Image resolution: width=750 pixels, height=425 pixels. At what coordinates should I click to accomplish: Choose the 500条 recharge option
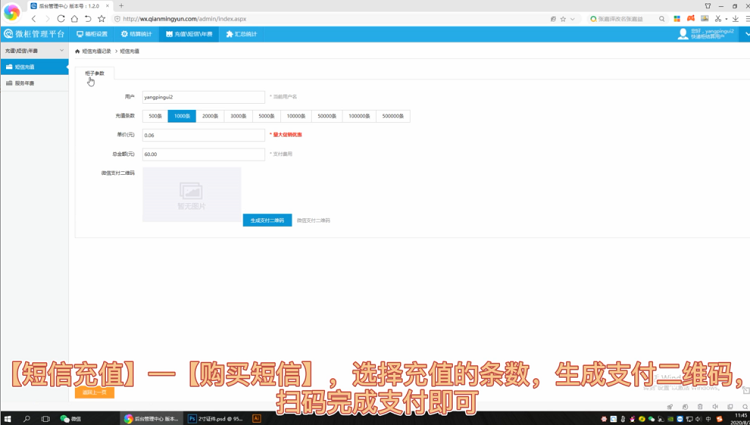coord(155,116)
